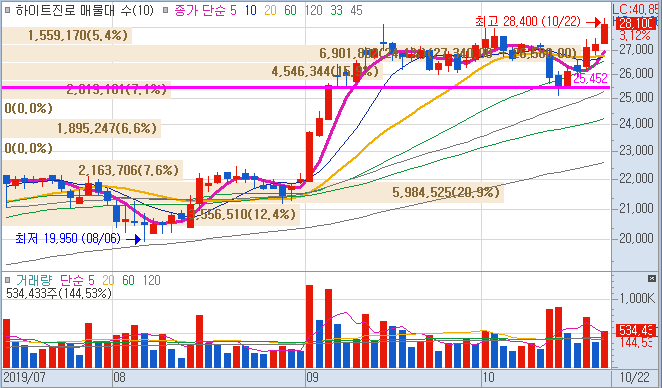Select the 거래량 volume indicator label
Image resolution: width=662 pixels, height=388 pixels.
pos(34,280)
